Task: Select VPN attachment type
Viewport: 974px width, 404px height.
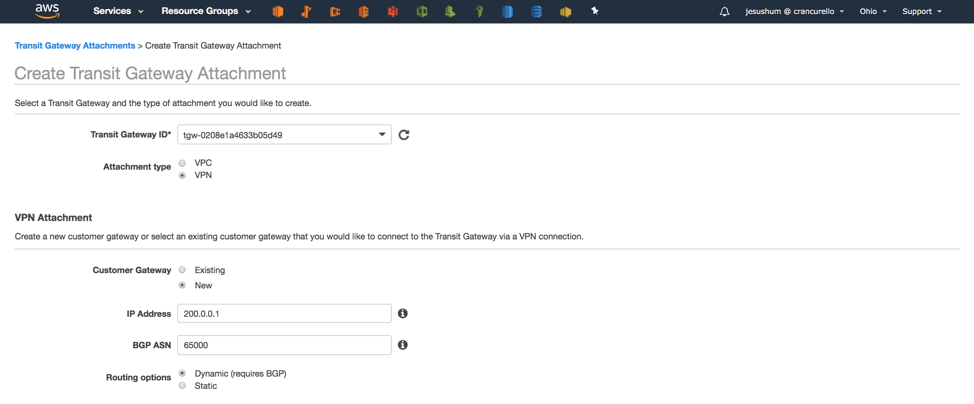Action: pos(182,176)
